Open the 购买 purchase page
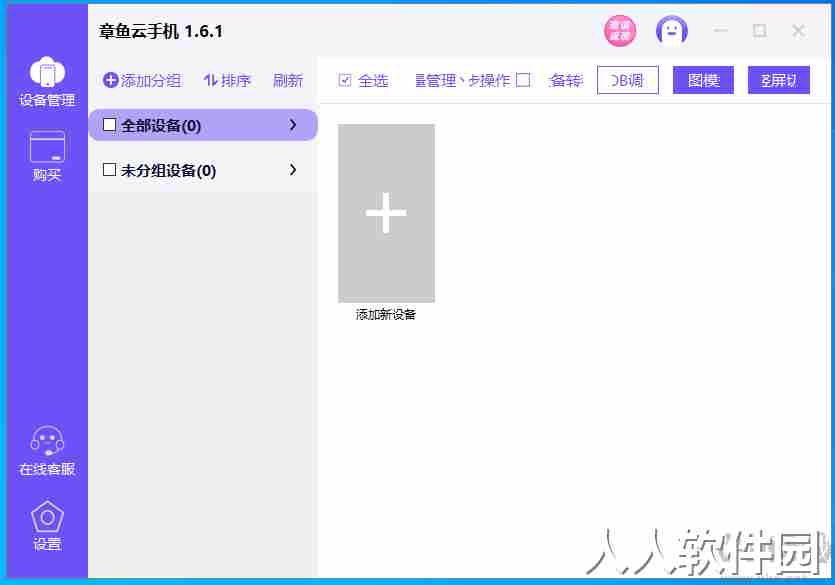Screen dimensions: 835x585 coord(47,156)
